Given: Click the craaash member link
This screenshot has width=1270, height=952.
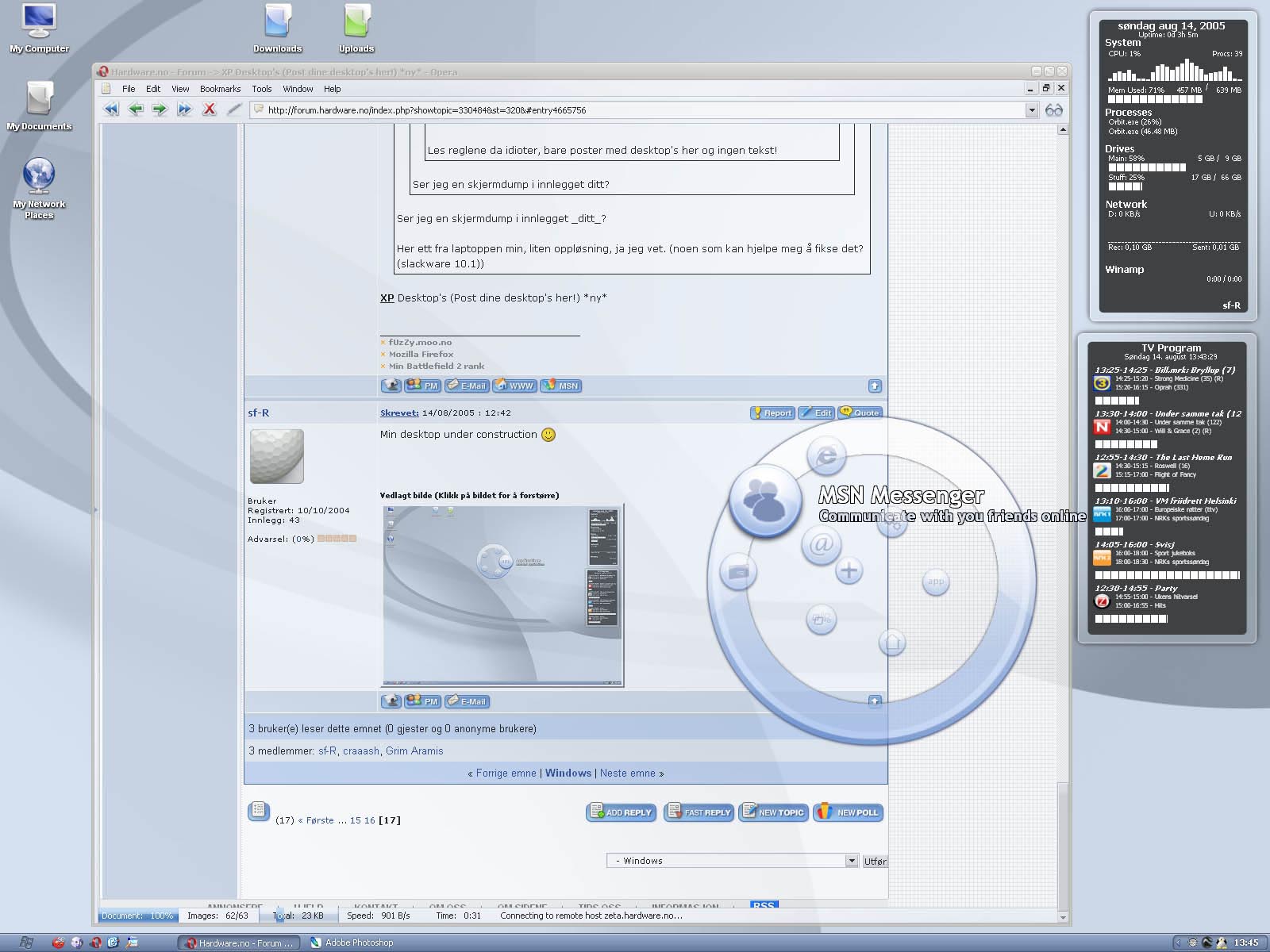Looking at the screenshot, I should [361, 750].
